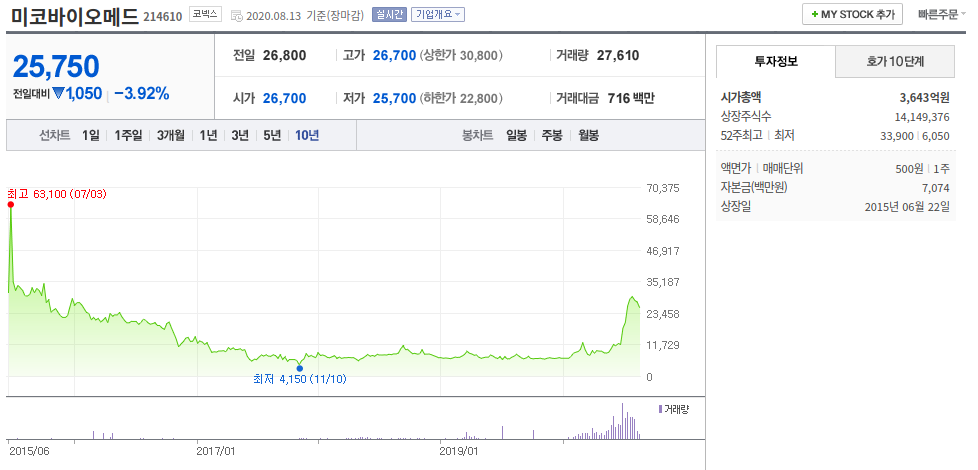
Task: Click the purple 거래량 legend marker
Action: (661, 409)
